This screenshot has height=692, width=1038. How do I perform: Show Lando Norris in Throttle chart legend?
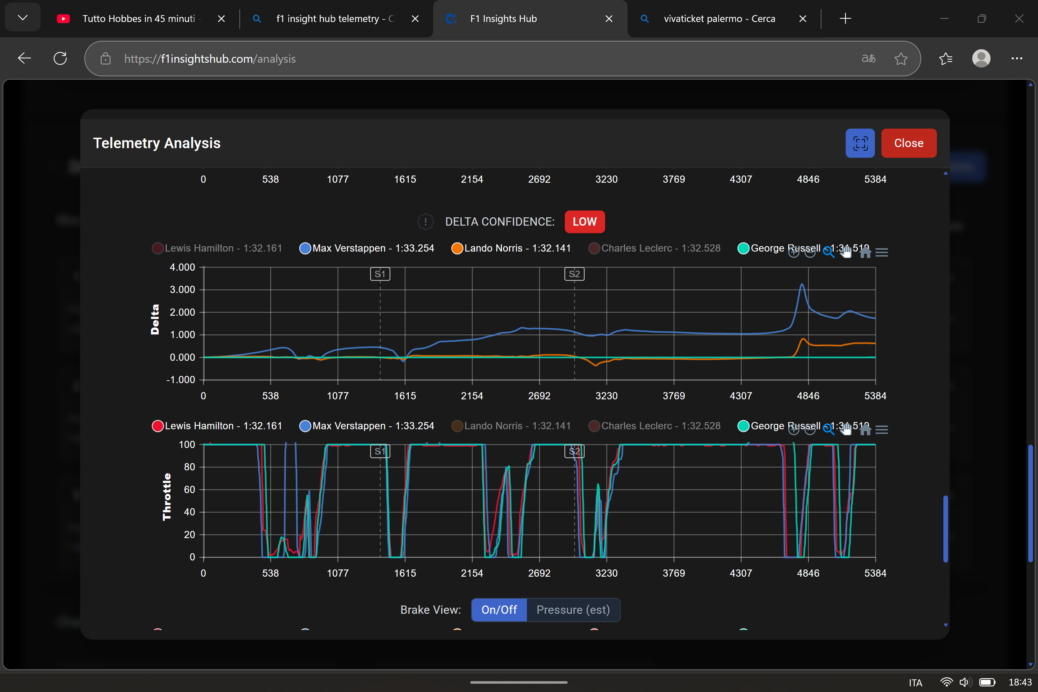[x=510, y=426]
